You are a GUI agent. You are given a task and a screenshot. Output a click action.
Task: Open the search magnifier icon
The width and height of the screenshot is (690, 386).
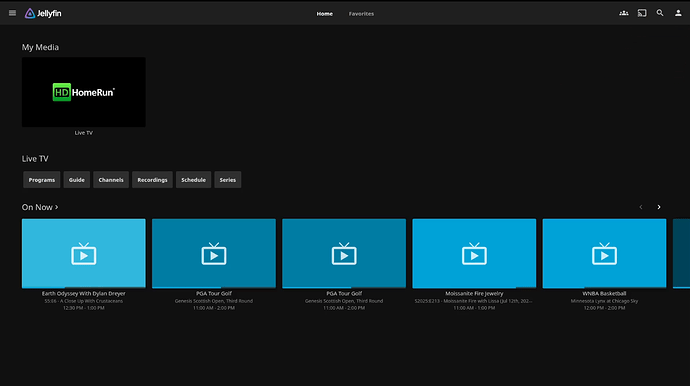click(x=660, y=13)
